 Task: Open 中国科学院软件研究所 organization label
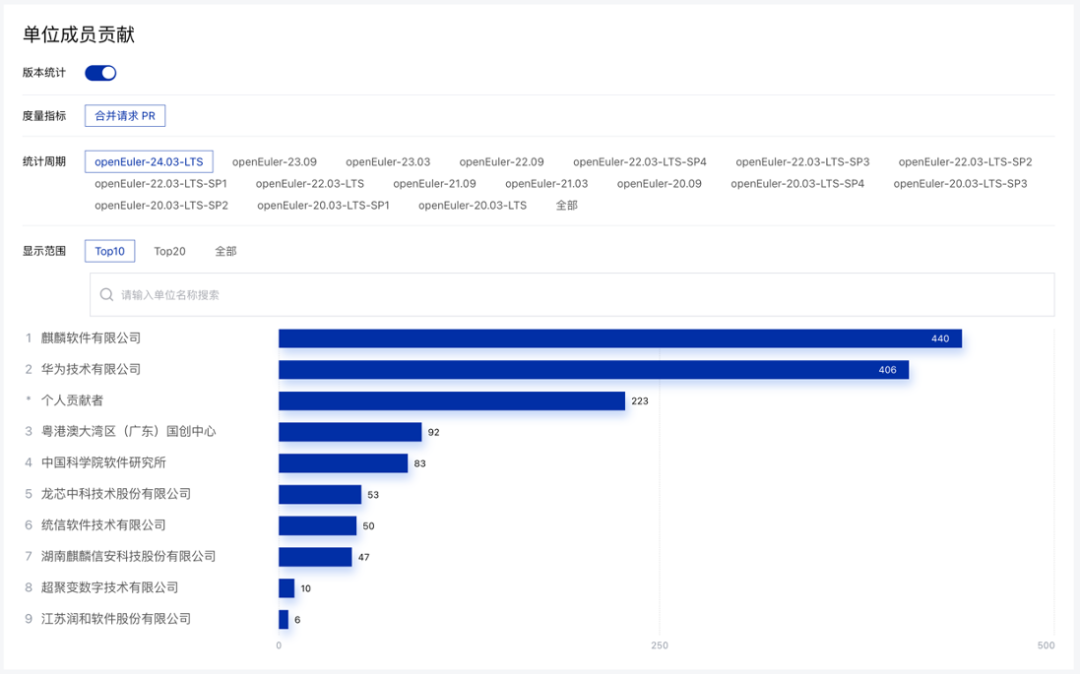click(x=103, y=463)
